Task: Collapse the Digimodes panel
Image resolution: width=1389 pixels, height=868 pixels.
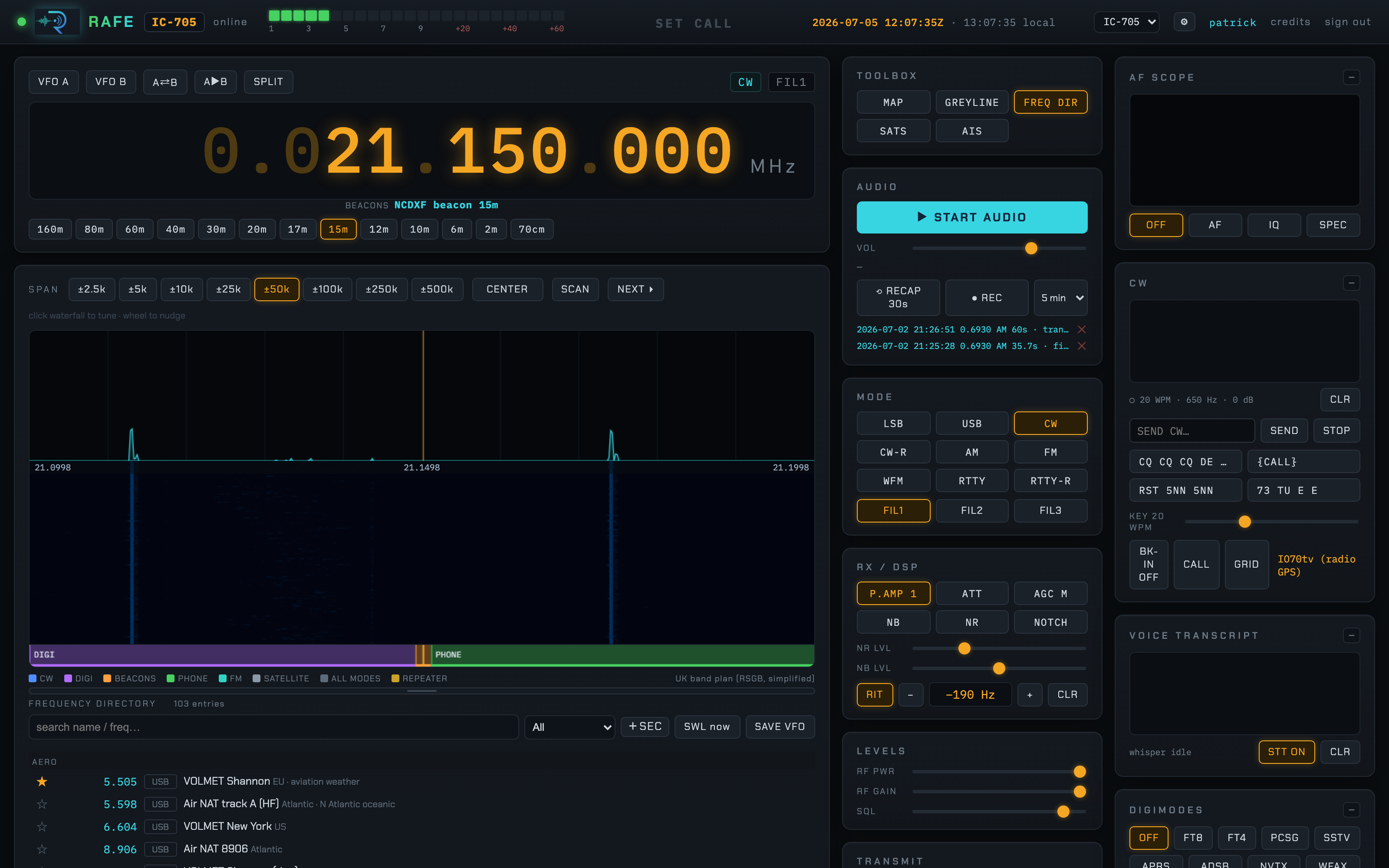Action: click(x=1351, y=810)
